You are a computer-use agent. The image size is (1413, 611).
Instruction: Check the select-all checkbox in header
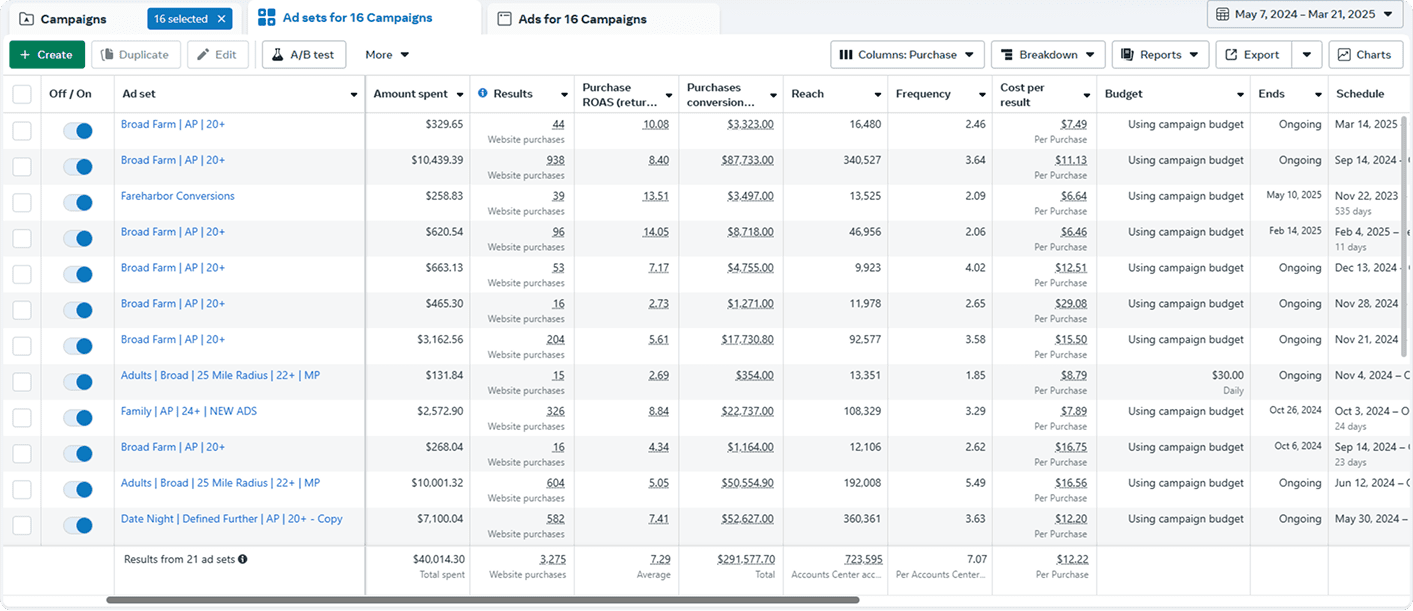22,94
